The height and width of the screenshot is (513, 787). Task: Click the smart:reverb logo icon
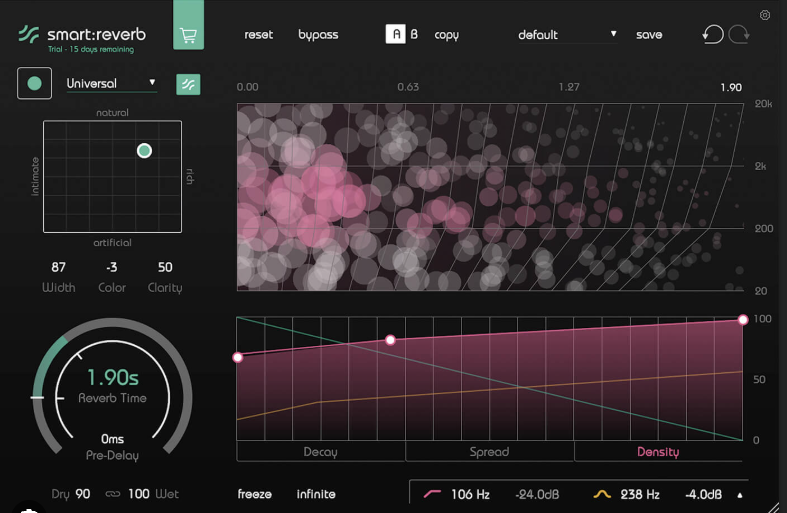(29, 34)
